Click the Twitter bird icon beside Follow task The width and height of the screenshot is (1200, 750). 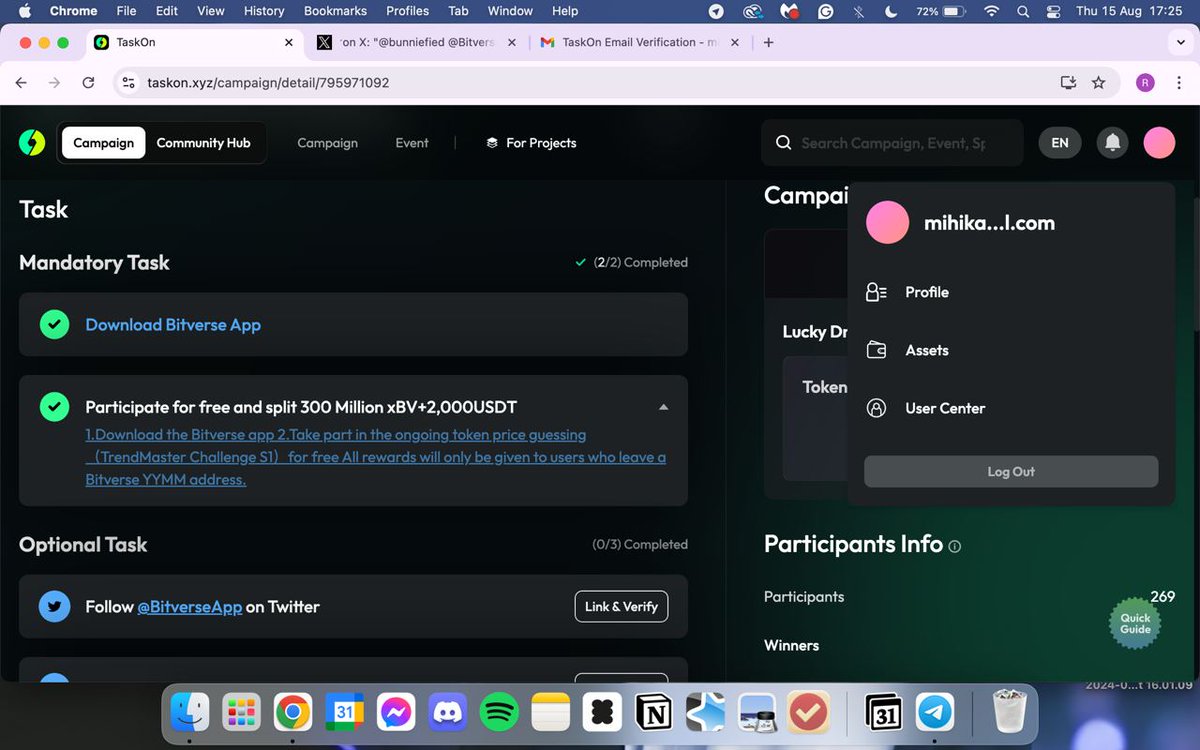point(54,606)
